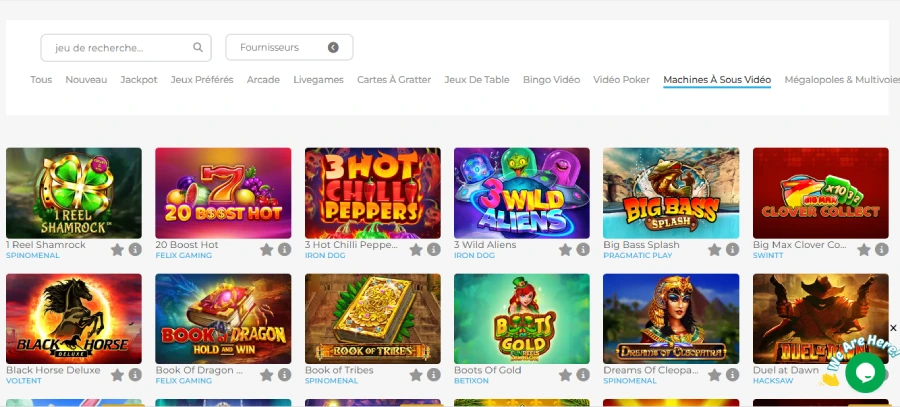Open Dreams Of Cleopatra info icon
The width and height of the screenshot is (900, 407).
(x=732, y=375)
